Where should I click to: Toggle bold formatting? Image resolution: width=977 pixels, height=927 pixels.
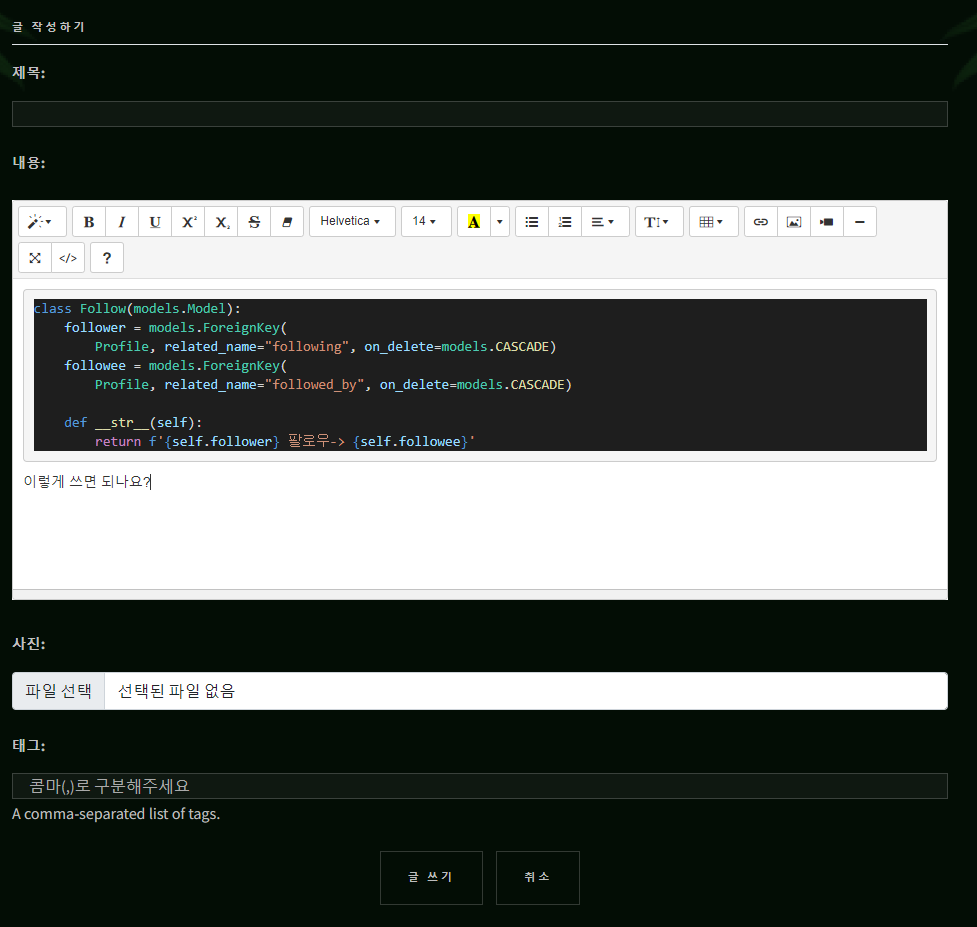(x=89, y=222)
